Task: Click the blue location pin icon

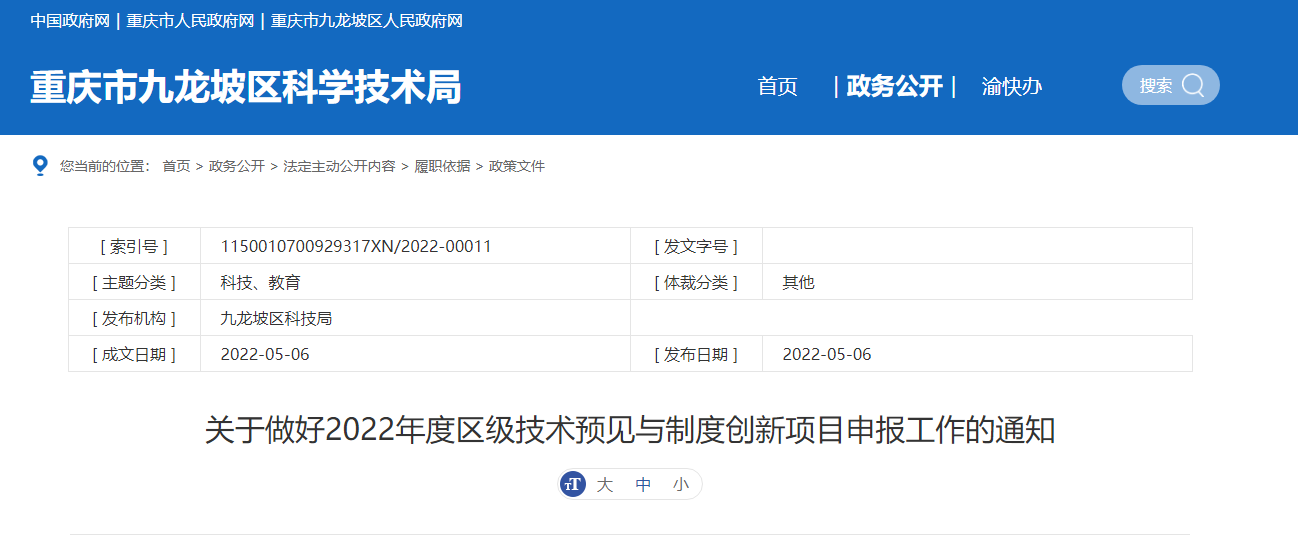Action: point(40,165)
